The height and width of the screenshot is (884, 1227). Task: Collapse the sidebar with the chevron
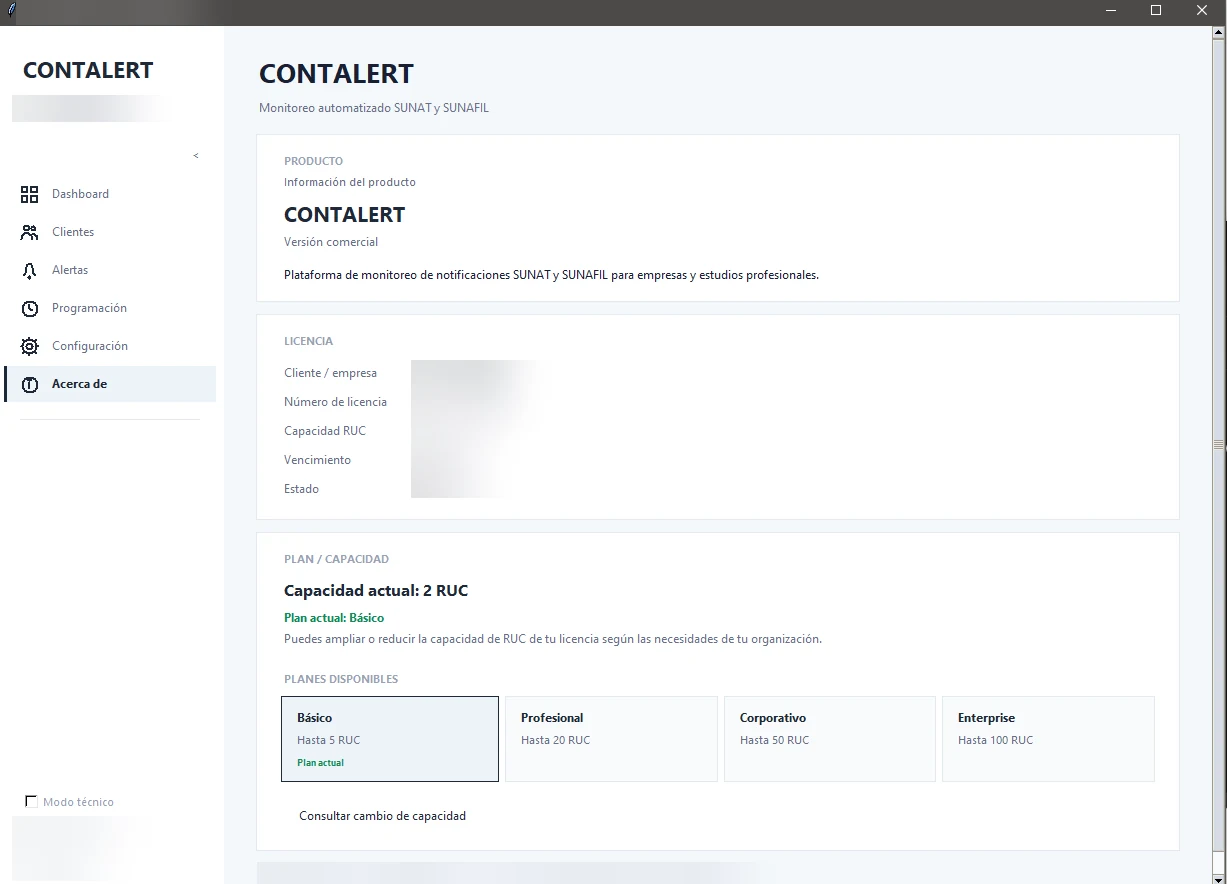[x=196, y=156]
